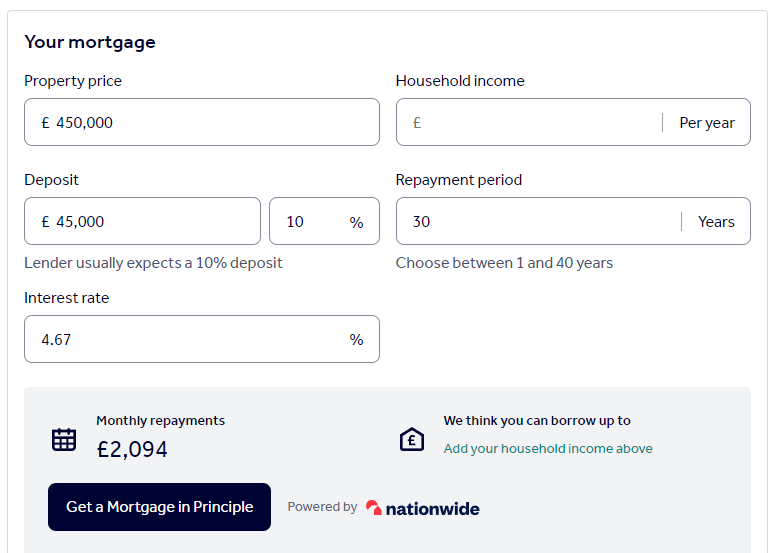The height and width of the screenshot is (553, 768).
Task: Click the percent symbol in Deposit percentage
Action: 356,222
